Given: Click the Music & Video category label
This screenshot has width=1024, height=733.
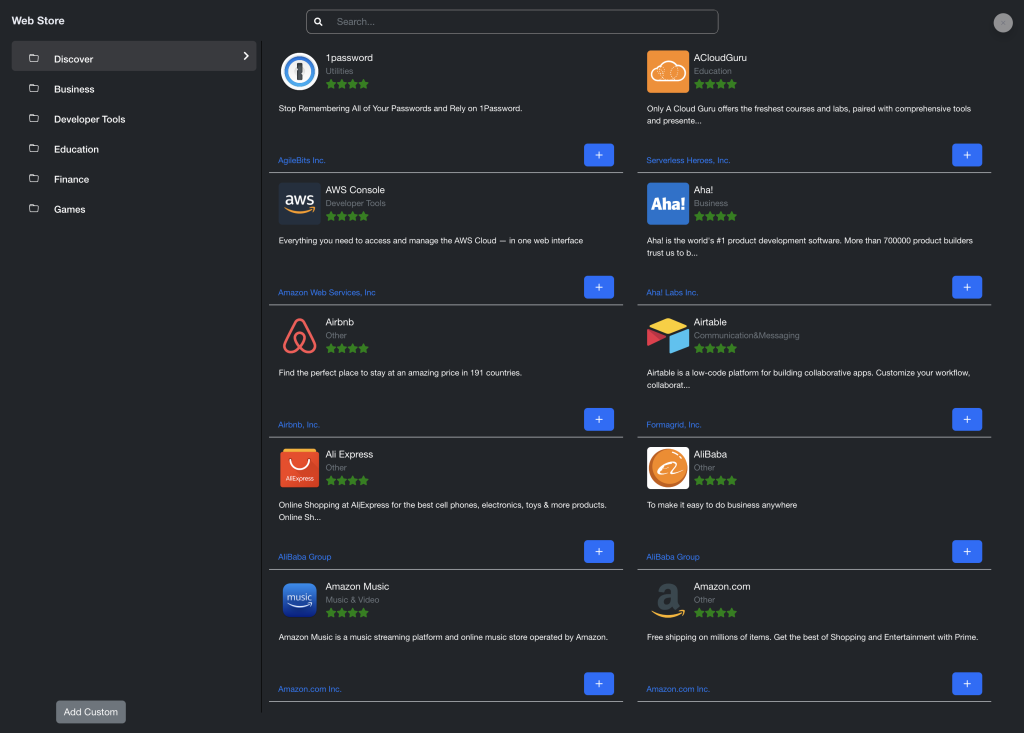Looking at the screenshot, I should (x=353, y=600).
